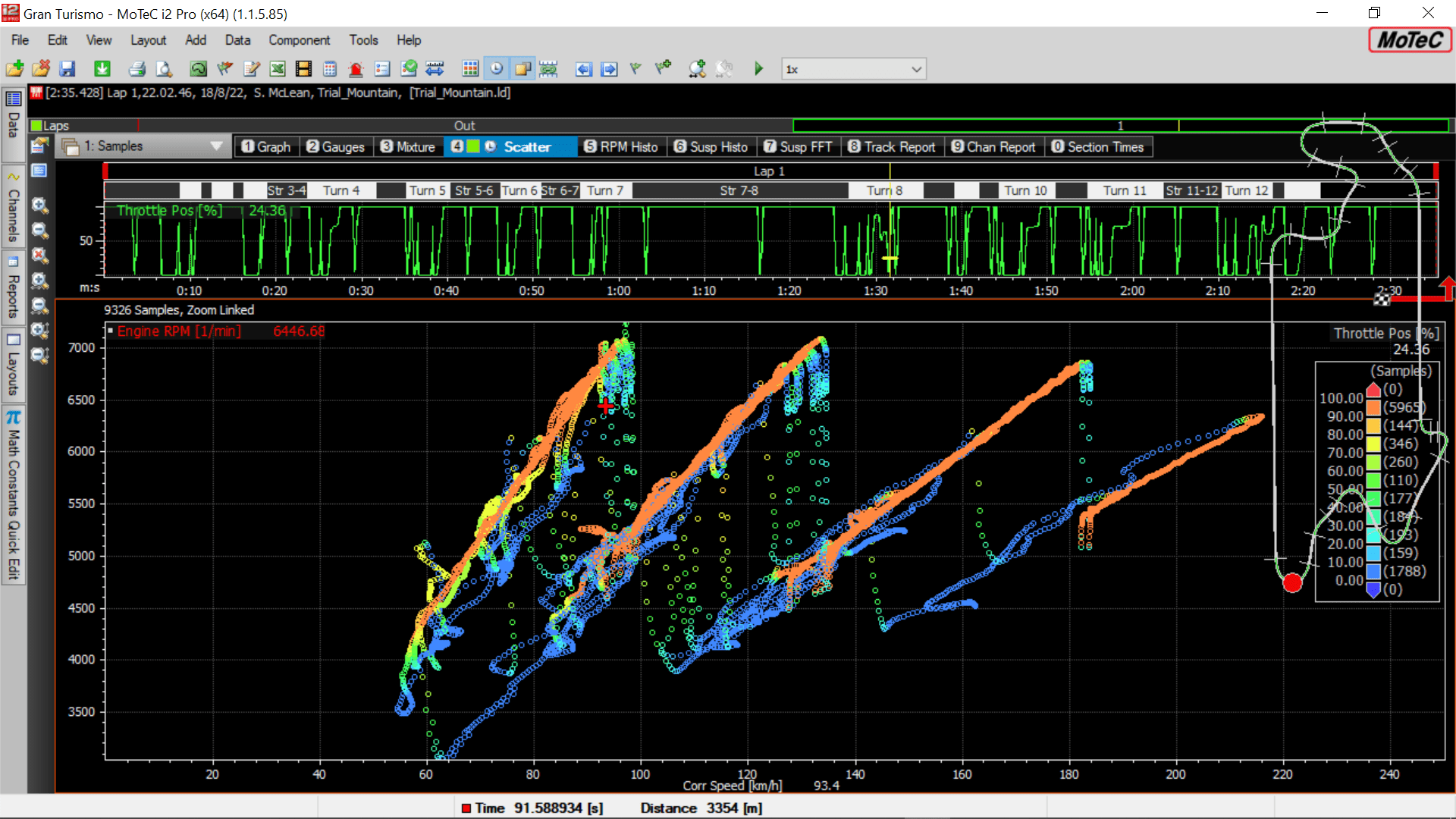Viewport: 1456px width, 819px height.
Task: Click the blue right arrow icon
Action: click(x=609, y=69)
